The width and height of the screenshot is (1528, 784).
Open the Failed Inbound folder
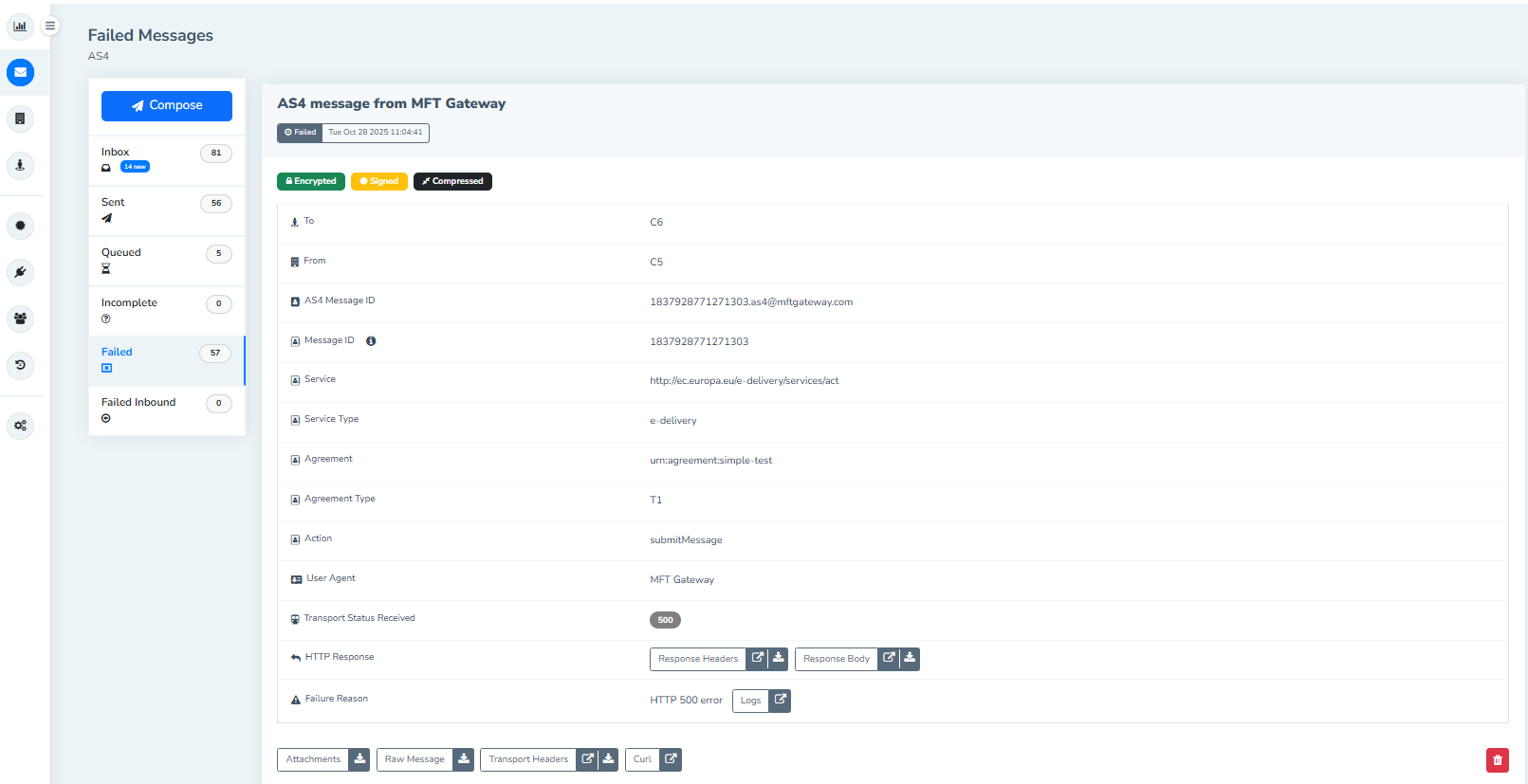point(166,410)
